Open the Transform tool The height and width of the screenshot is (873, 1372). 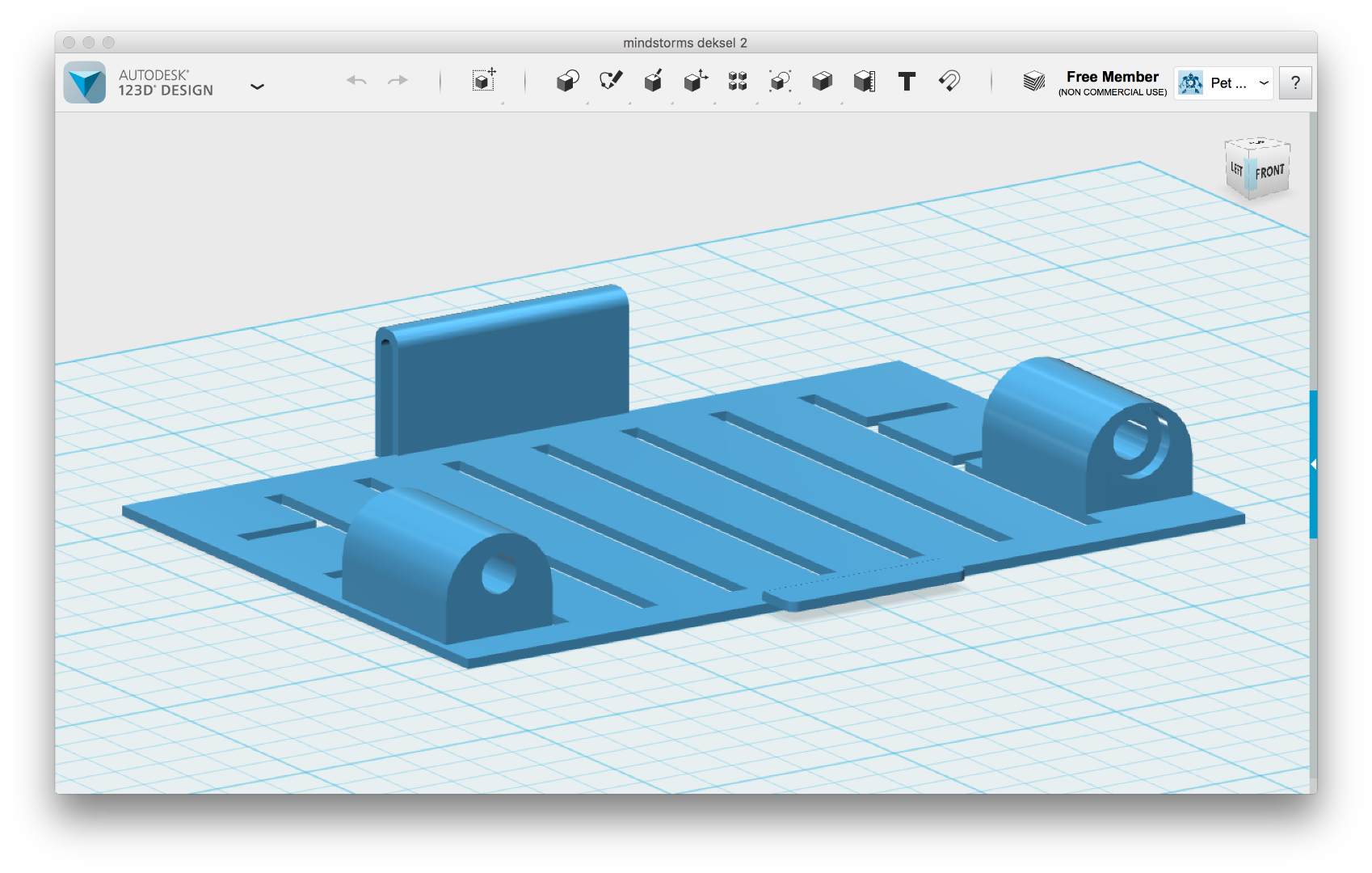[484, 80]
